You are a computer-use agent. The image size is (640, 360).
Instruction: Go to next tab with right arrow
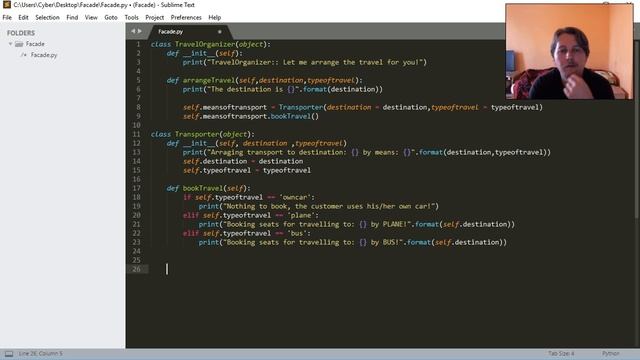point(140,31)
